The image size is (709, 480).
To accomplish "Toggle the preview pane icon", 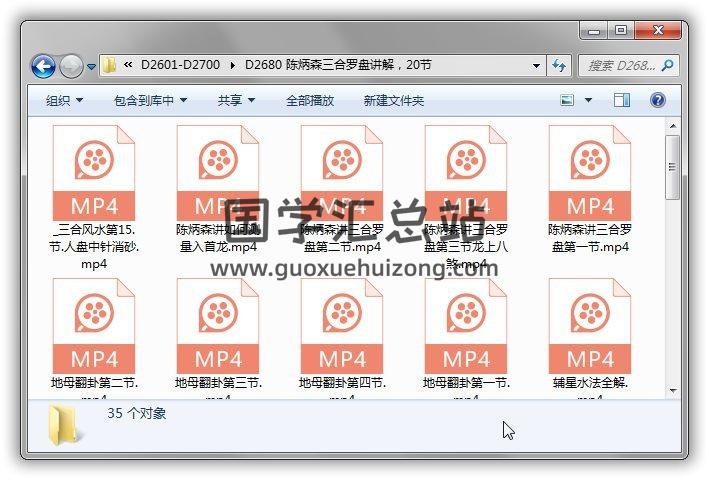I will pos(622,100).
